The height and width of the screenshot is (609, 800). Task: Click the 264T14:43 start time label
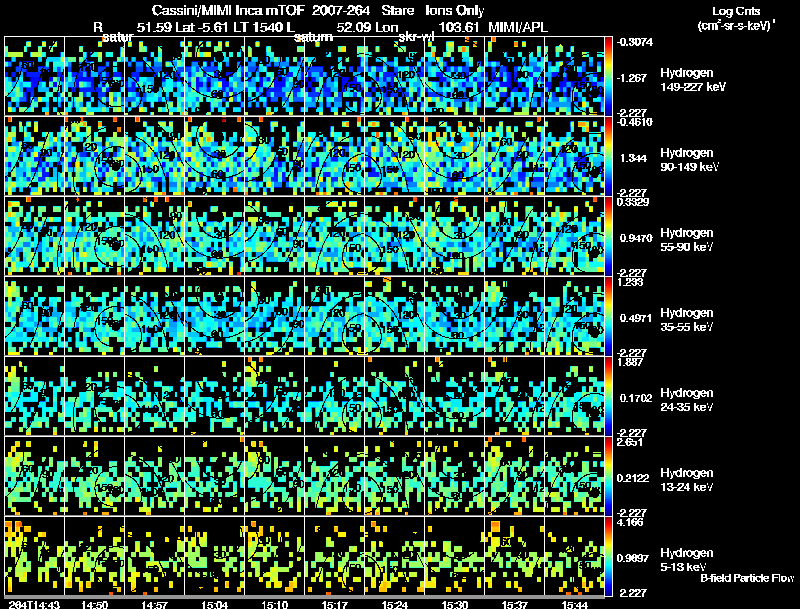coord(34,605)
